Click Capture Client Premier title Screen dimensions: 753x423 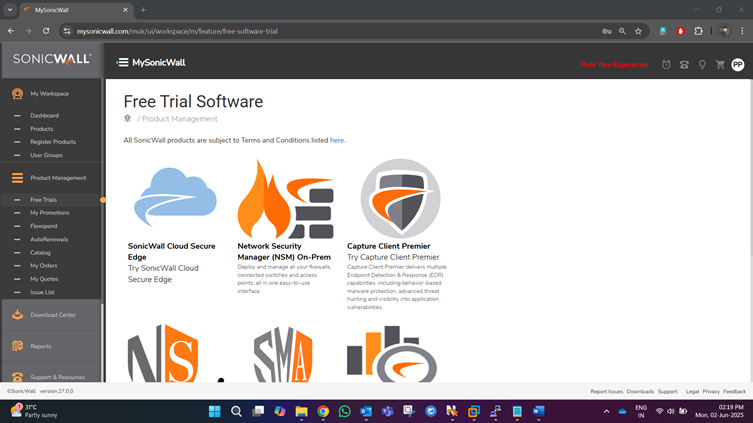tap(389, 246)
